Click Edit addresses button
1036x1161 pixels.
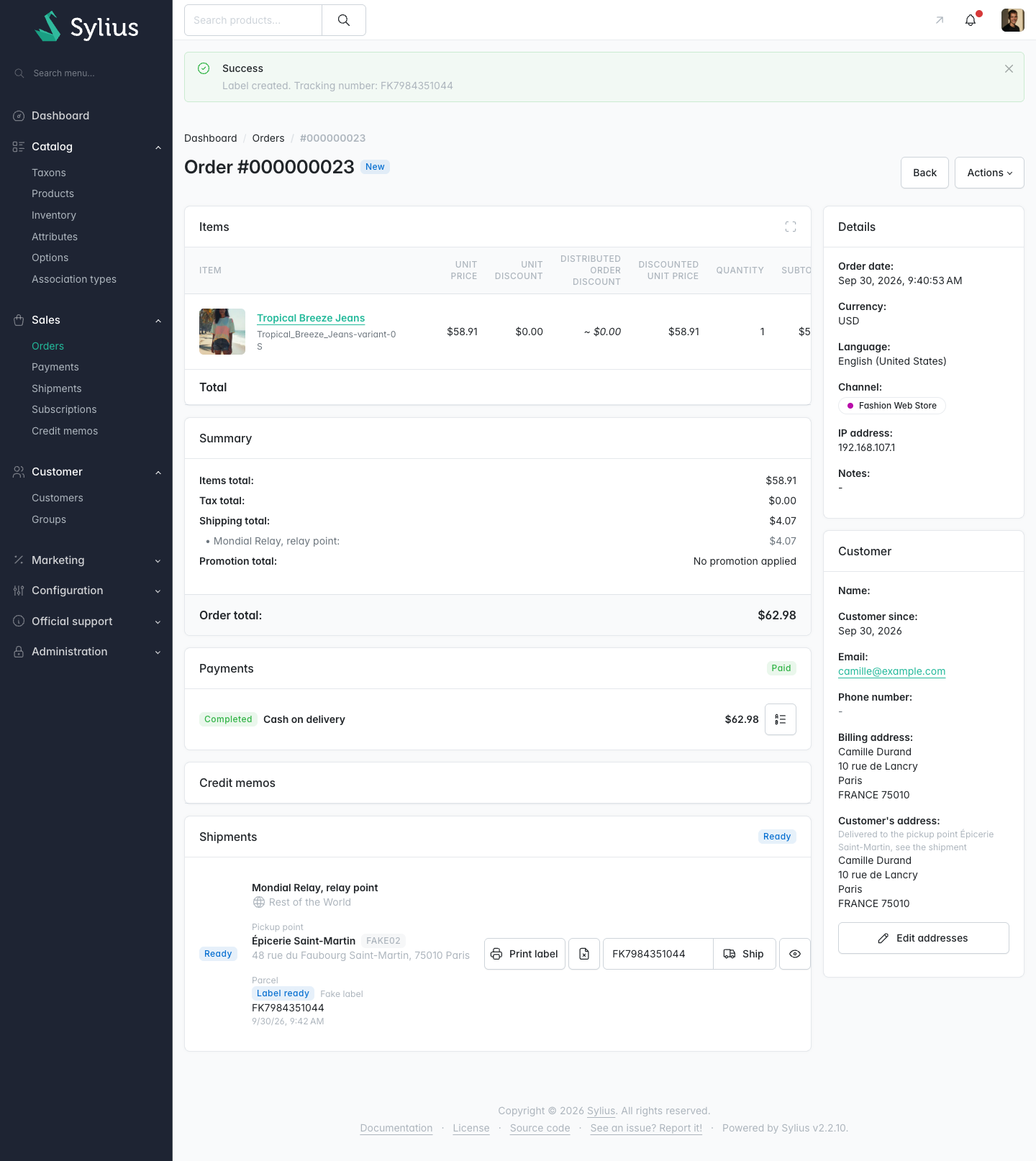click(924, 938)
